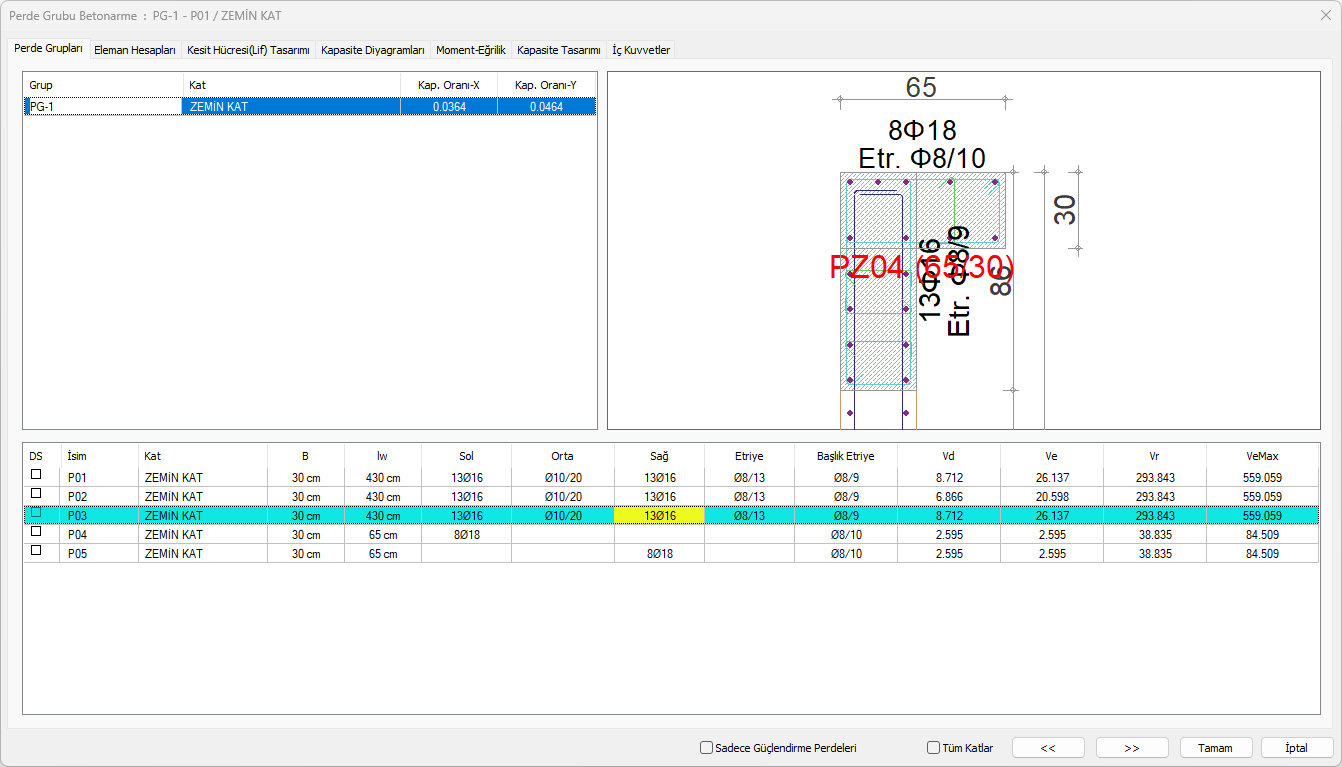1342x767 pixels.
Task: Switch to Moment-Eğrilik tab
Action: point(471,50)
